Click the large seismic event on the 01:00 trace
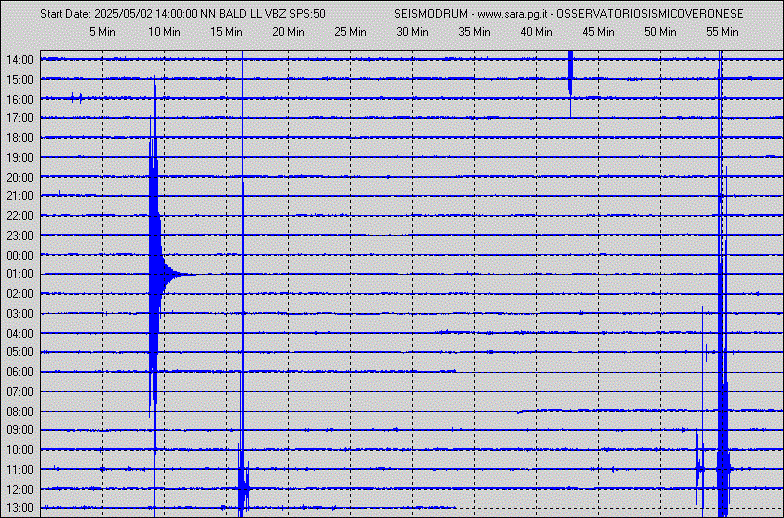The height and width of the screenshot is (518, 784). 156,274
